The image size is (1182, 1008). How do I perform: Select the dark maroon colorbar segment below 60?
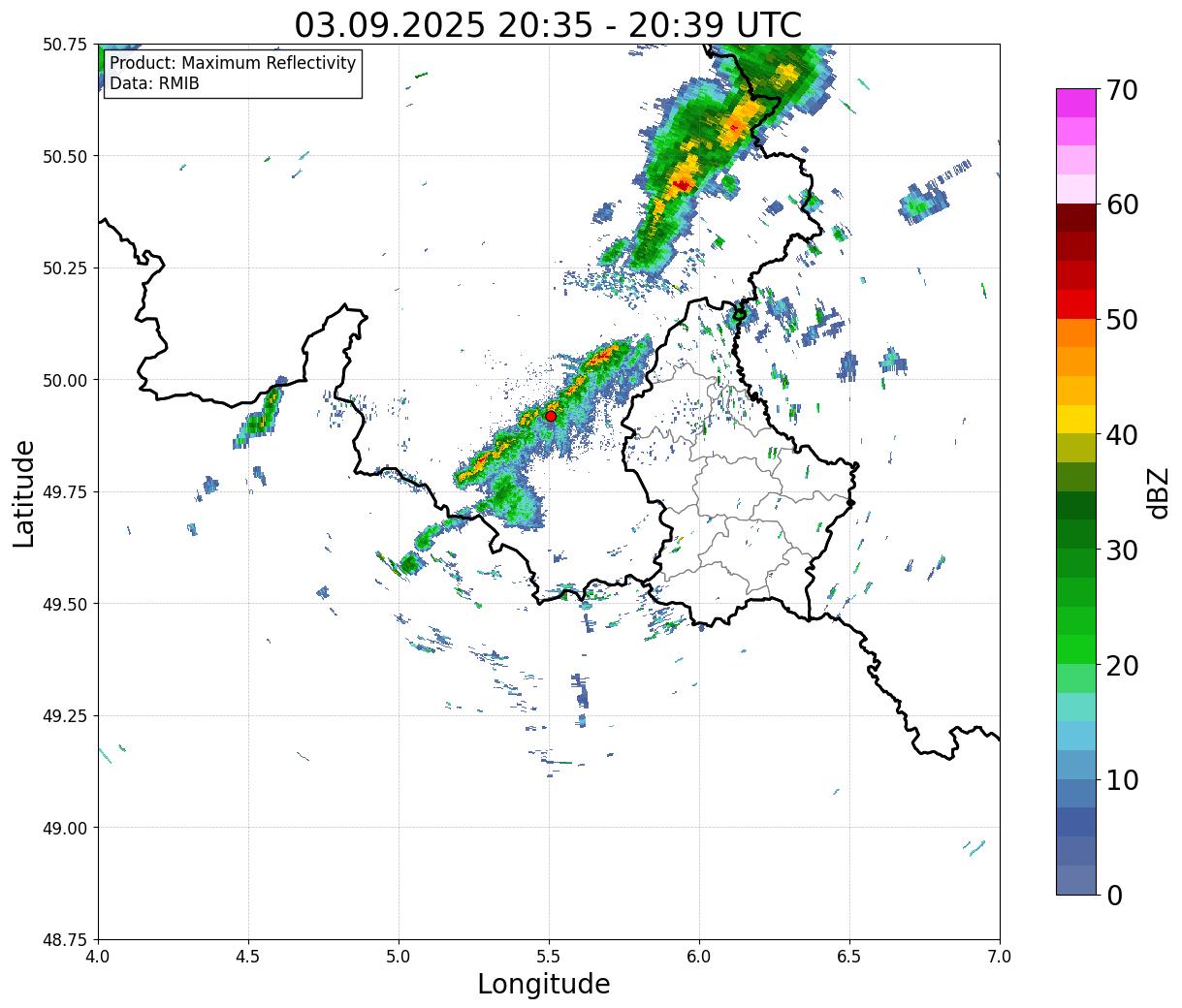click(x=1076, y=218)
